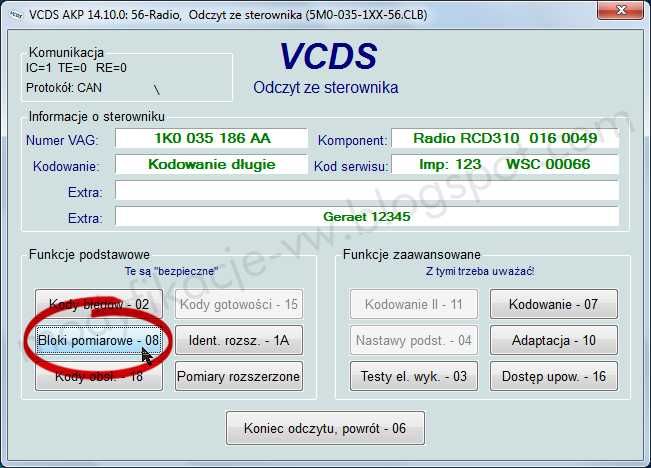Click the large VCDS logo text
Screen dimensions: 651x468
tap(328, 56)
